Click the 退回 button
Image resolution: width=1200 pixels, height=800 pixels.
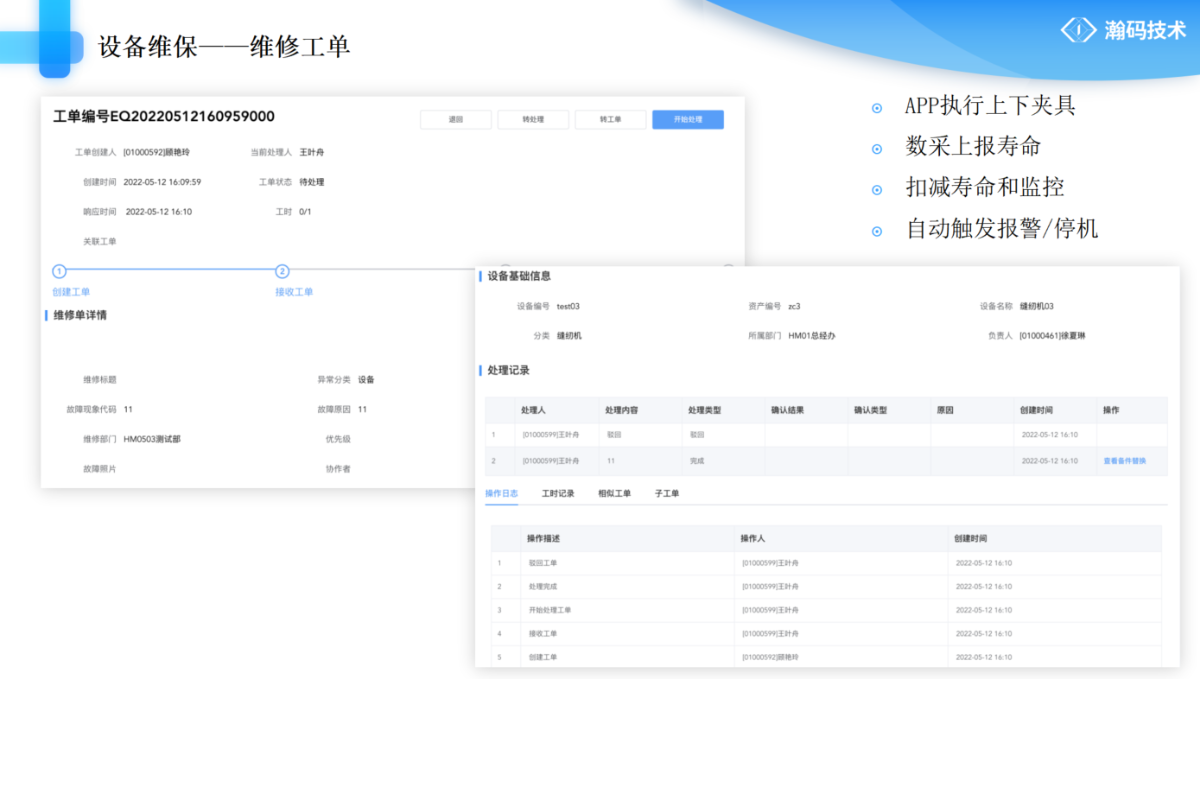pyautogui.click(x=455, y=118)
